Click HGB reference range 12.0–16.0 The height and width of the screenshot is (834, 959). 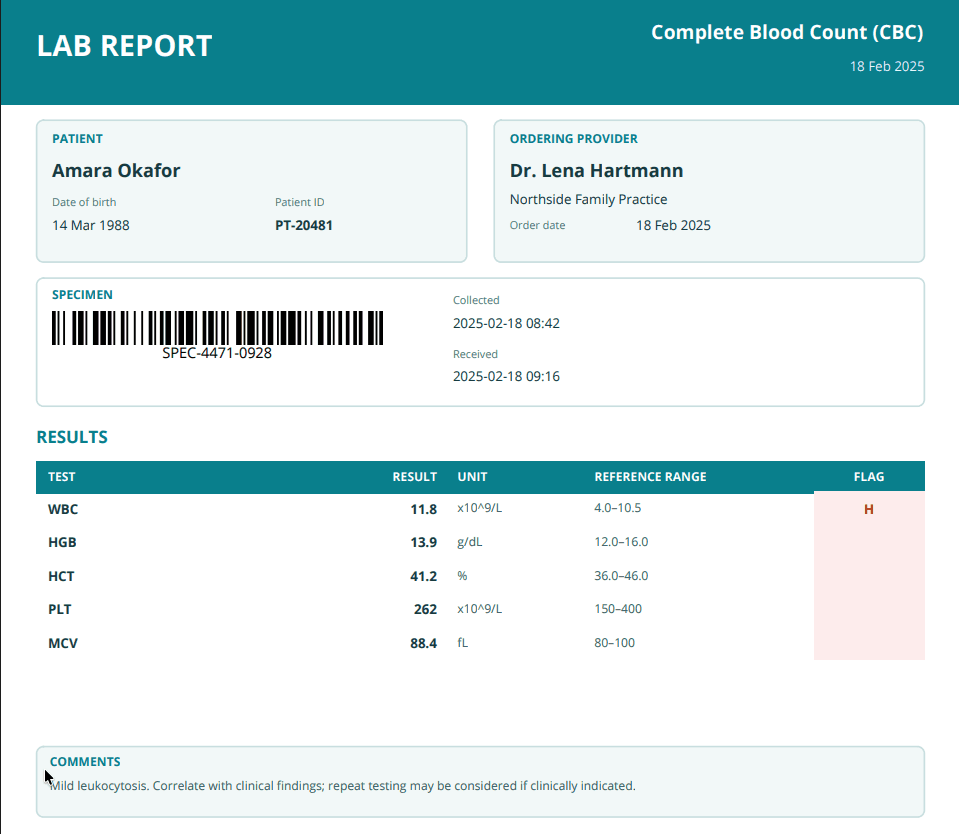[x=621, y=542]
